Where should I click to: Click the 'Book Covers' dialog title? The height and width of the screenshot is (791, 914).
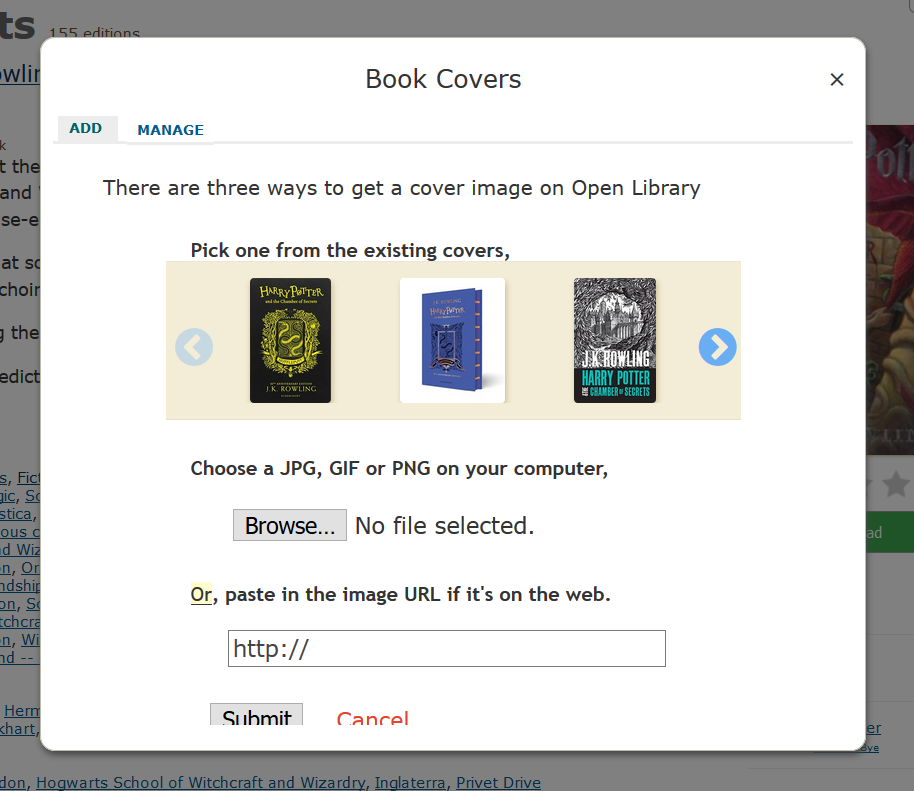[443, 79]
